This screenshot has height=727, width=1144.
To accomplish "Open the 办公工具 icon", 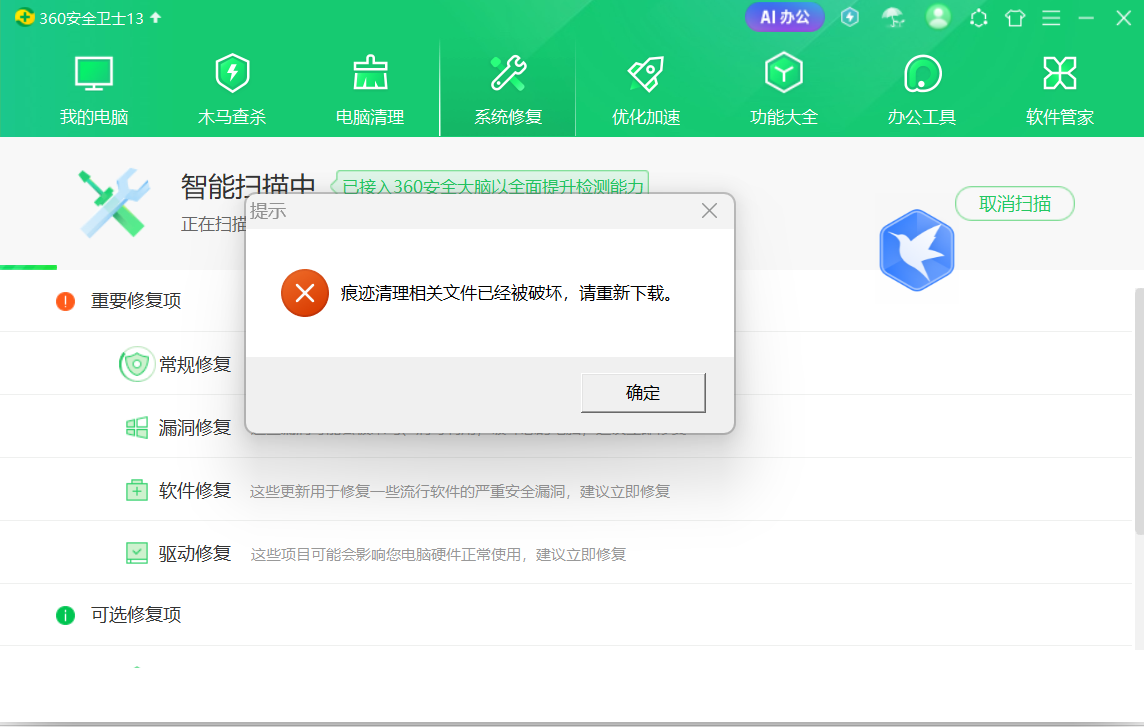I will click(x=922, y=74).
